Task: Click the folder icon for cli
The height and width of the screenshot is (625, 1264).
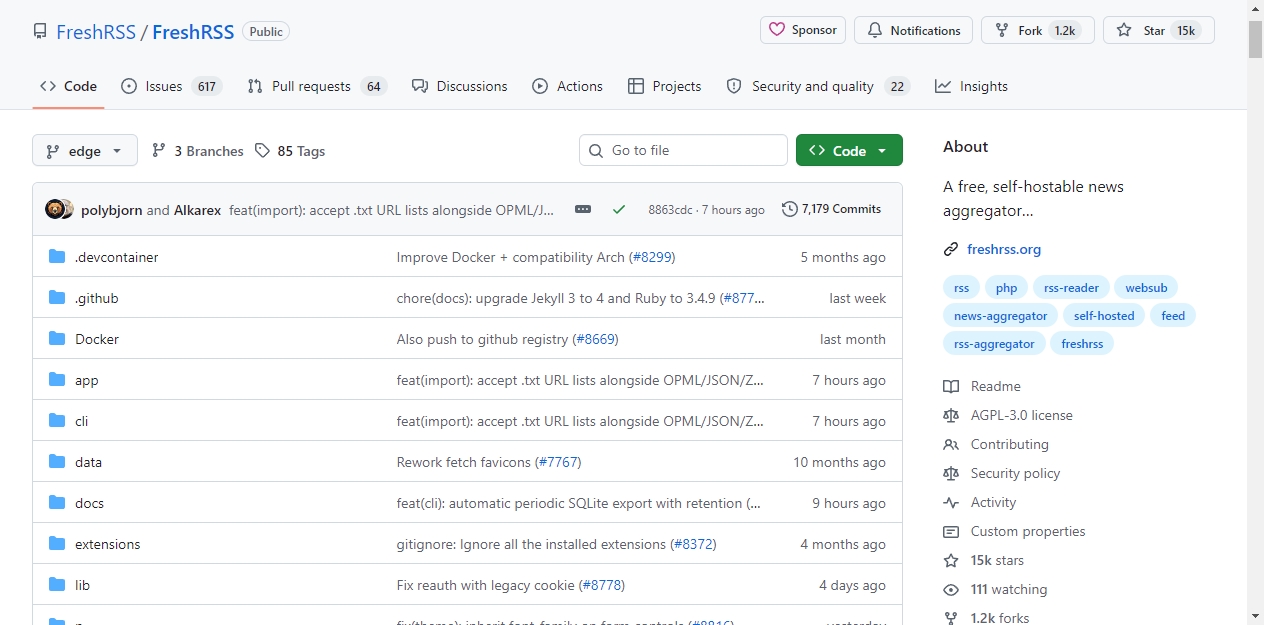Action: point(57,421)
